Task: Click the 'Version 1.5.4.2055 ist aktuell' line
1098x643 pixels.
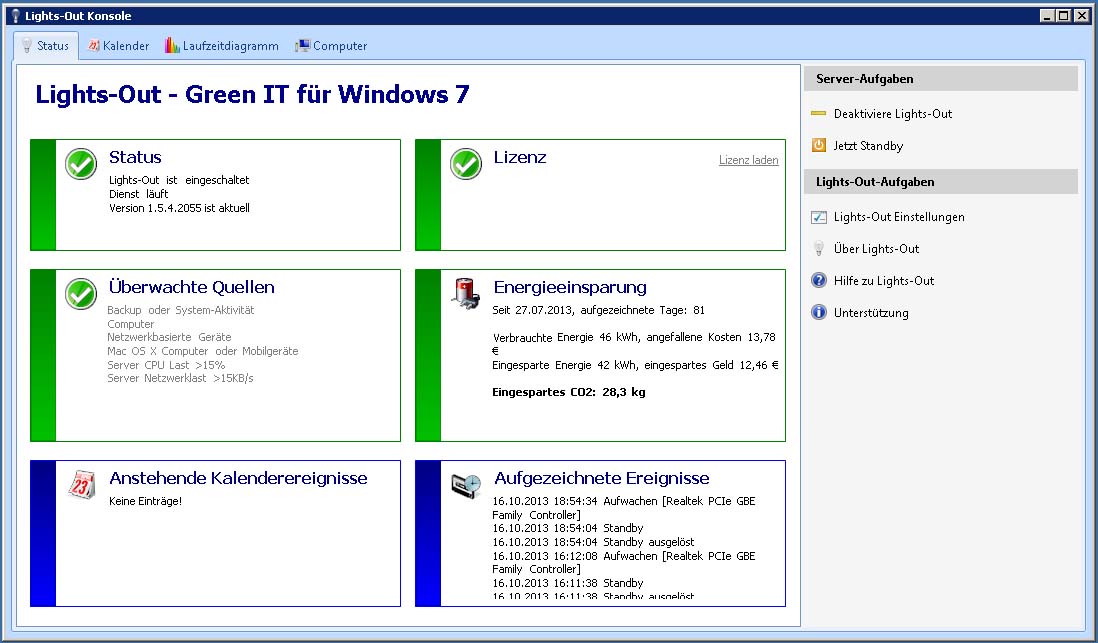Action: coord(179,208)
